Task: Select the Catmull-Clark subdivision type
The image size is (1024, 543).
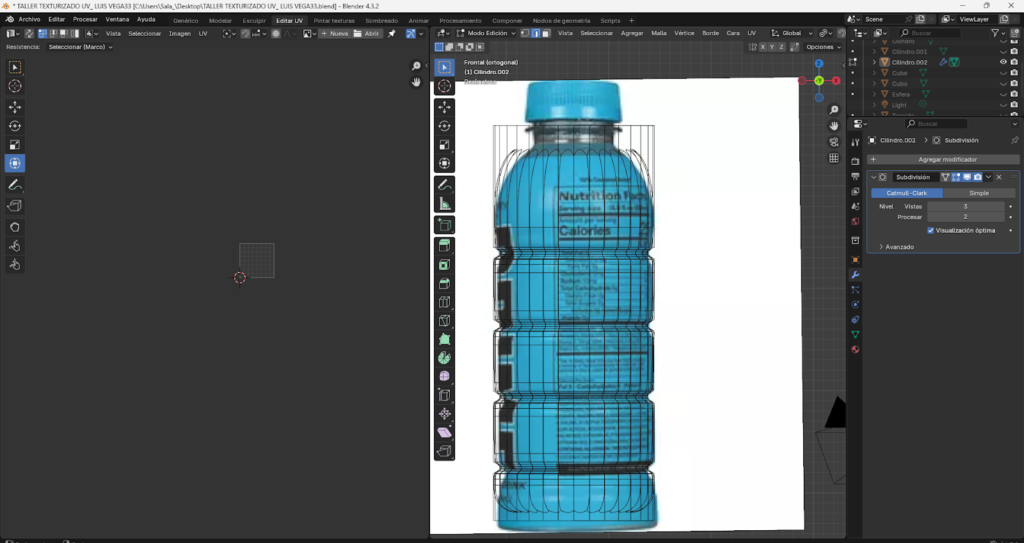Action: click(x=906, y=193)
